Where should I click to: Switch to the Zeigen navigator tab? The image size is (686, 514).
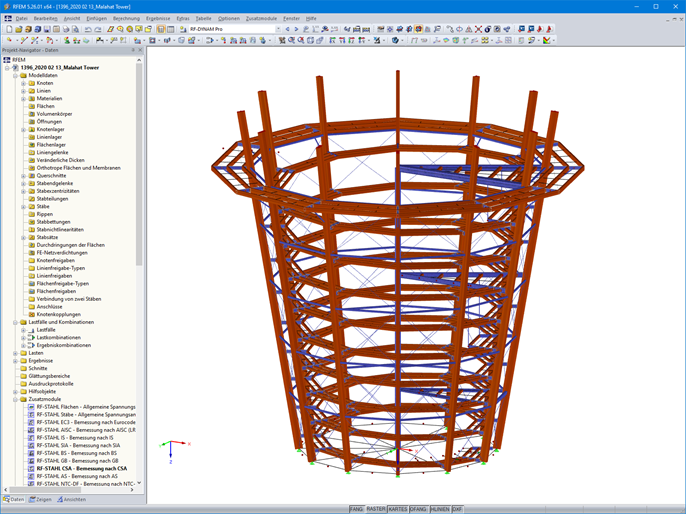(x=40, y=499)
